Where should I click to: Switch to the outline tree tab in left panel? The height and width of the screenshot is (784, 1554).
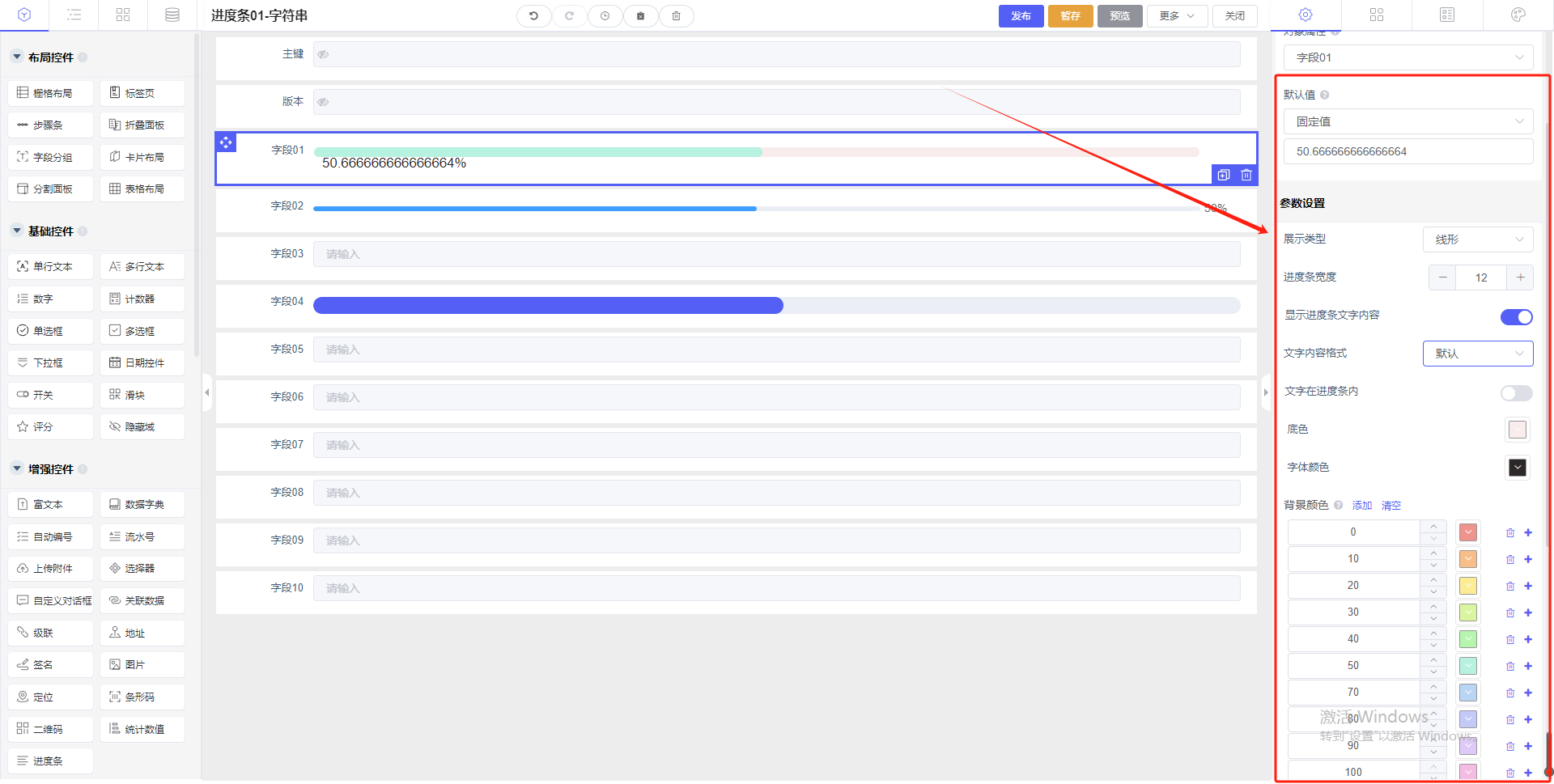click(74, 15)
